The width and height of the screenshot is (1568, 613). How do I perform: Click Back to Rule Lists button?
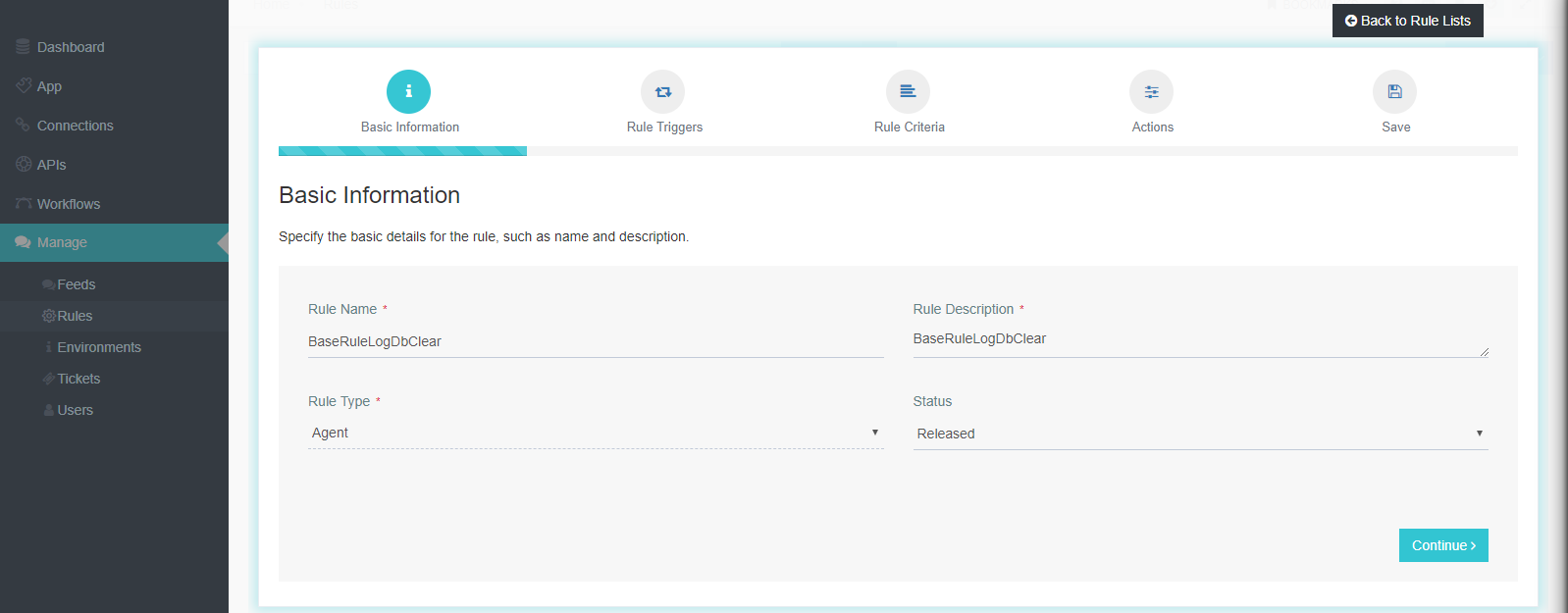point(1407,21)
